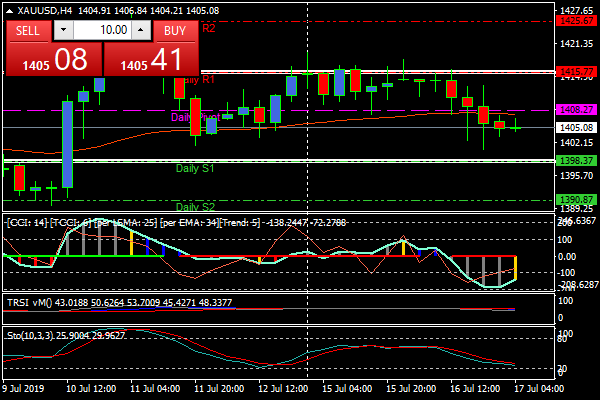Click the lot volume field showing 10.00

click(x=102, y=31)
